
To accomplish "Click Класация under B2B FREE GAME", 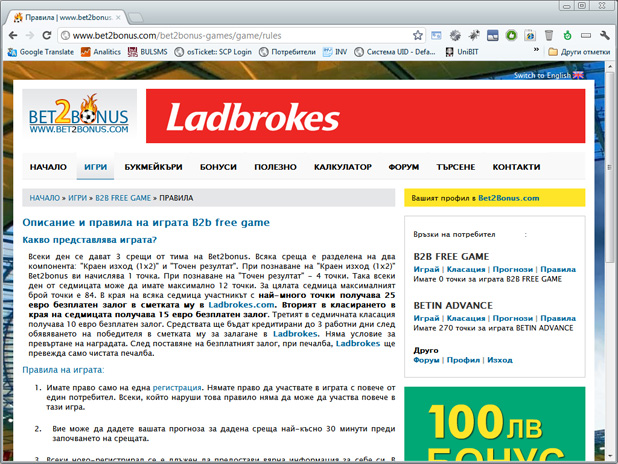I will pos(466,269).
